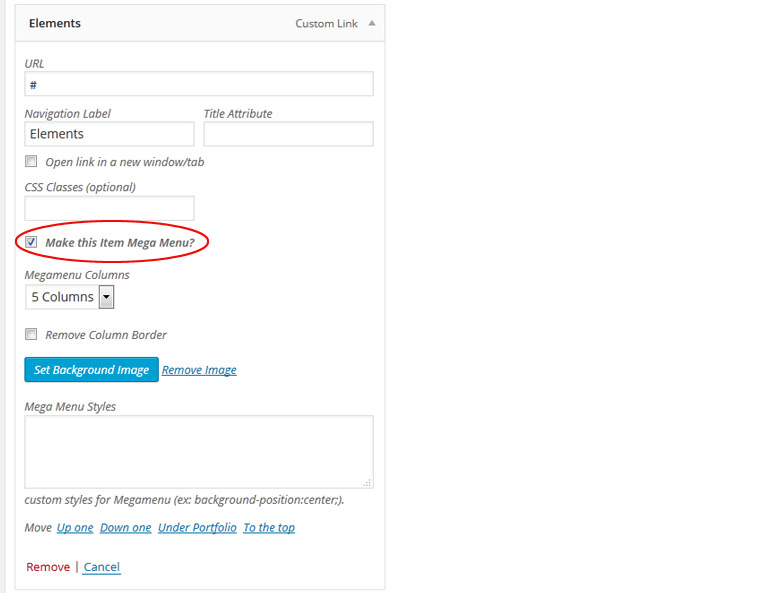
Task: Click the Cancel link
Action: coord(102,567)
